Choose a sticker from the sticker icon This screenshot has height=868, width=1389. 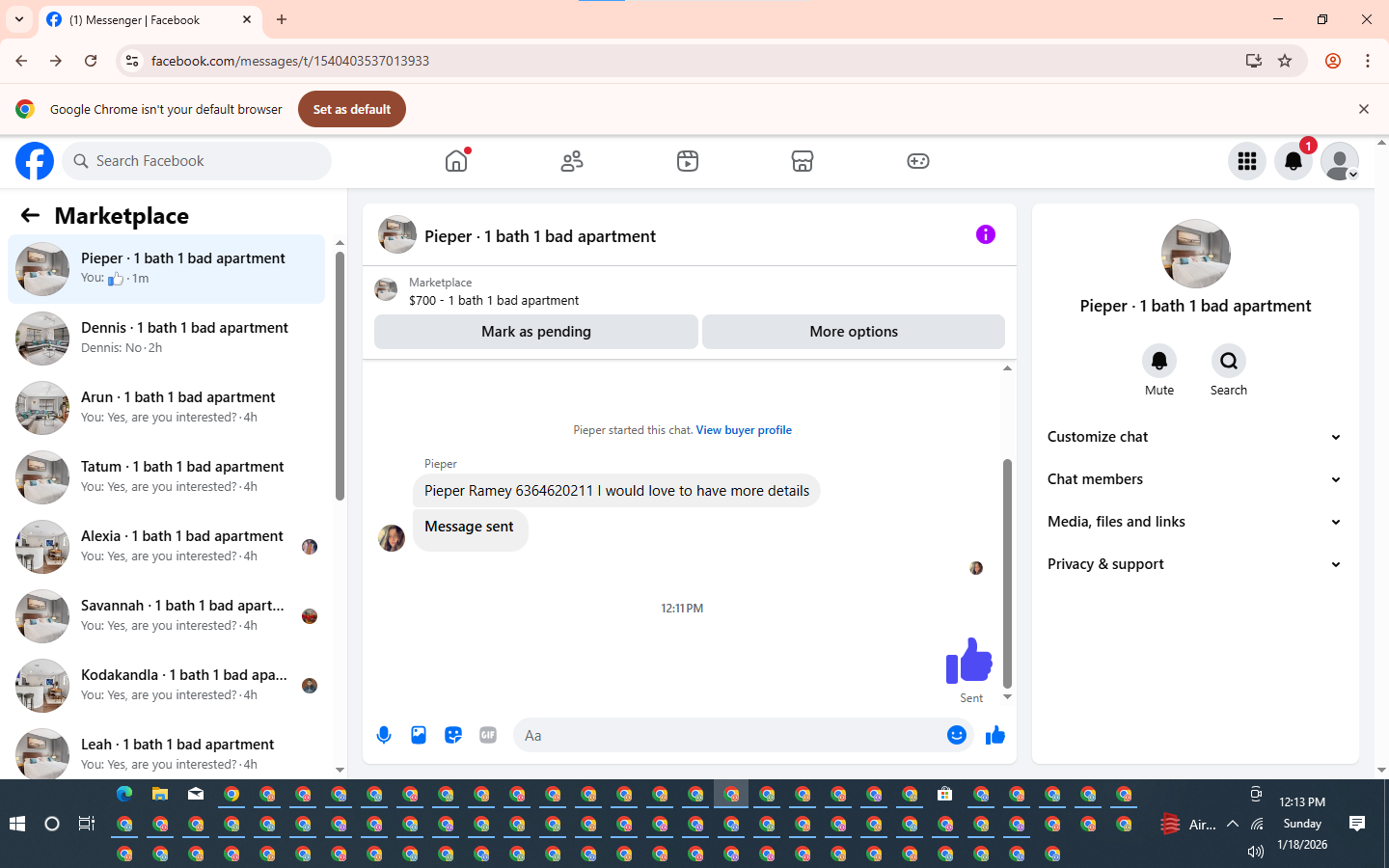(x=453, y=735)
